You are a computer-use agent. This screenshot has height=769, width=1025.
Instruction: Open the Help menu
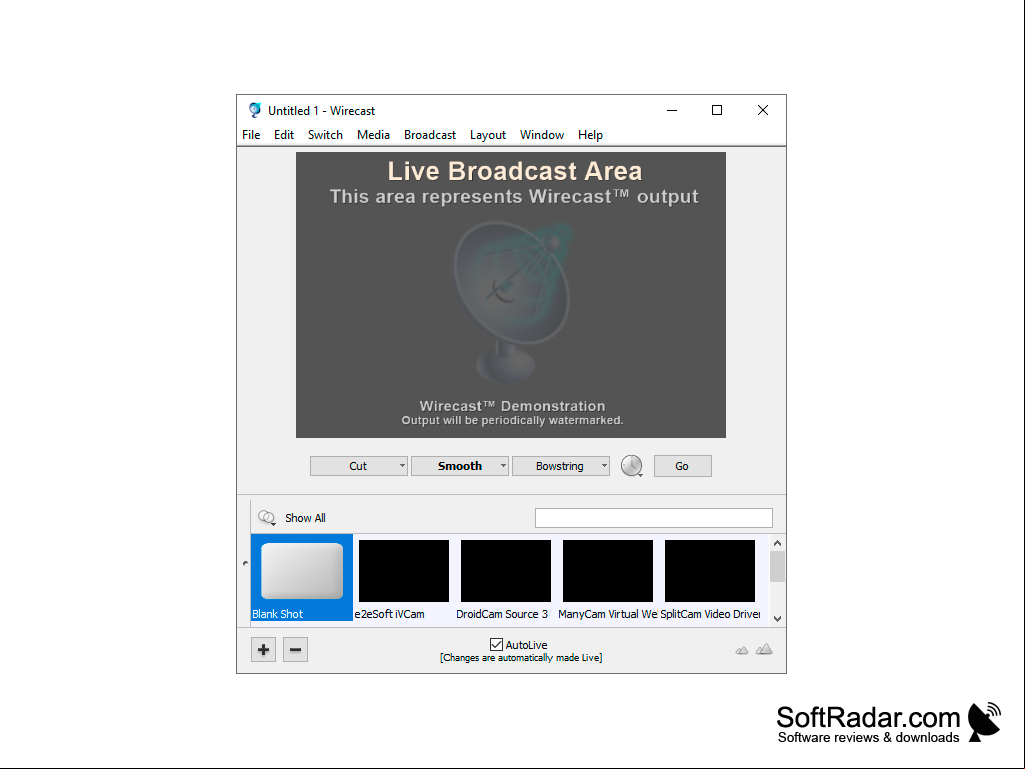[590, 135]
